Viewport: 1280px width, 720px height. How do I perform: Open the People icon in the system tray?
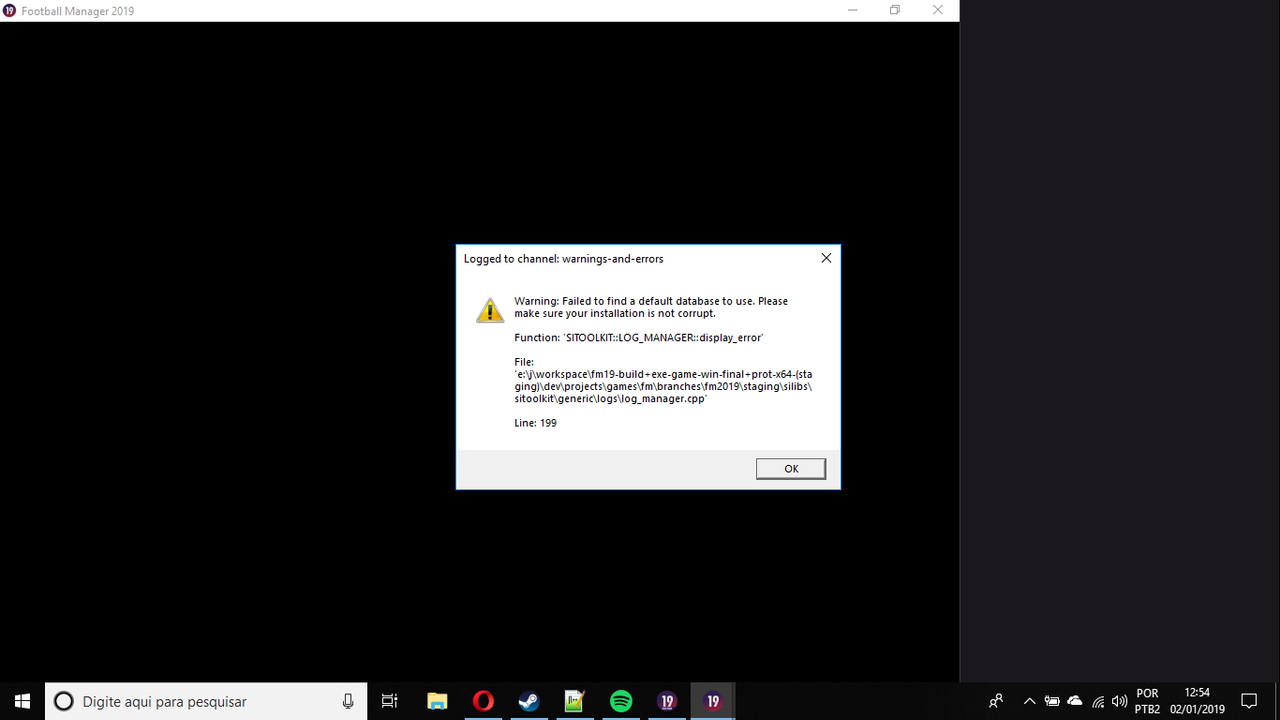pos(996,701)
